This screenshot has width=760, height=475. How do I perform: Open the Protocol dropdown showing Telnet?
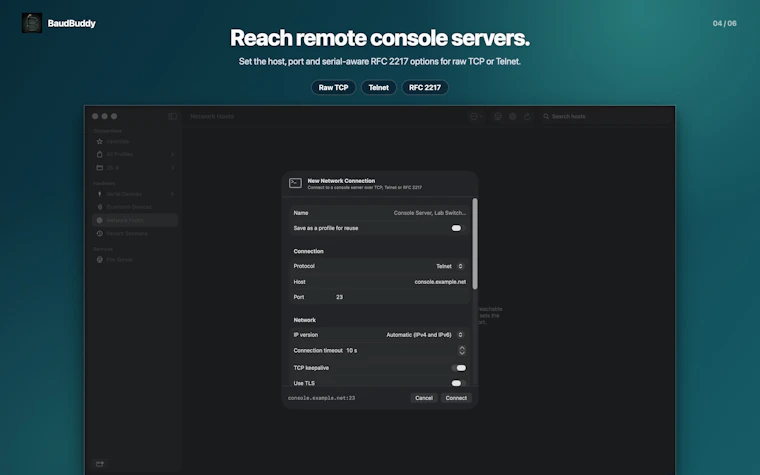click(450, 266)
